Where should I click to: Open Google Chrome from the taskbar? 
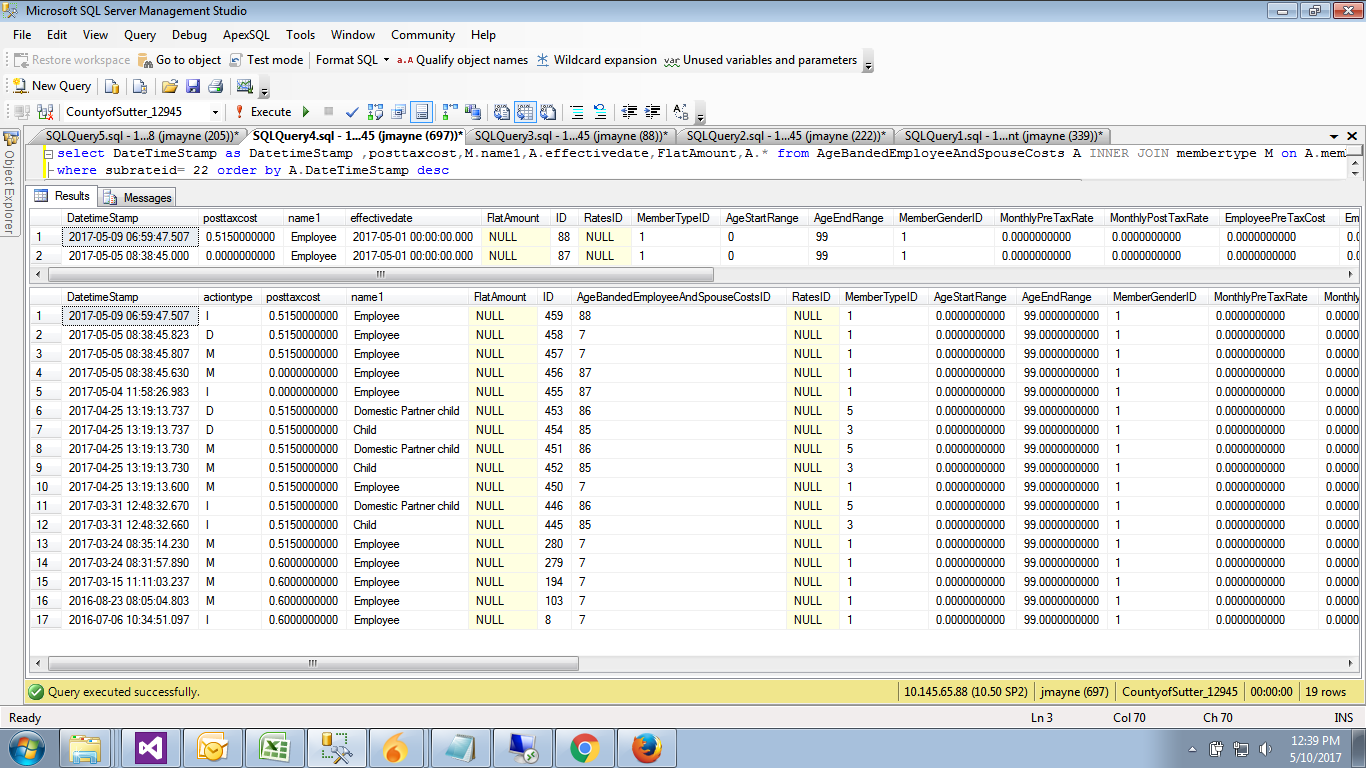(x=585, y=748)
